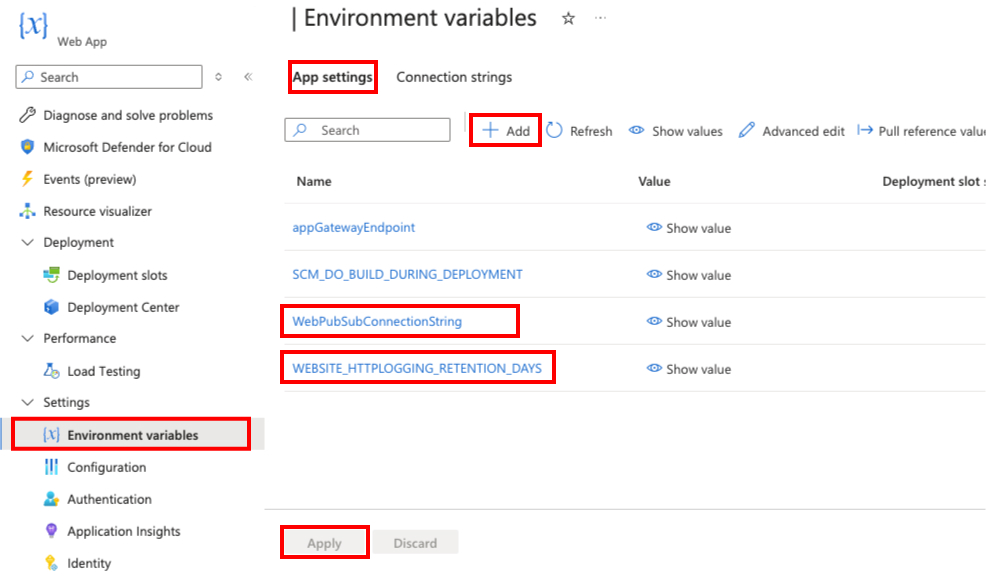The height and width of the screenshot is (577, 986).
Task: Open the ellipsis menu beside the star icon
Action: tap(601, 18)
